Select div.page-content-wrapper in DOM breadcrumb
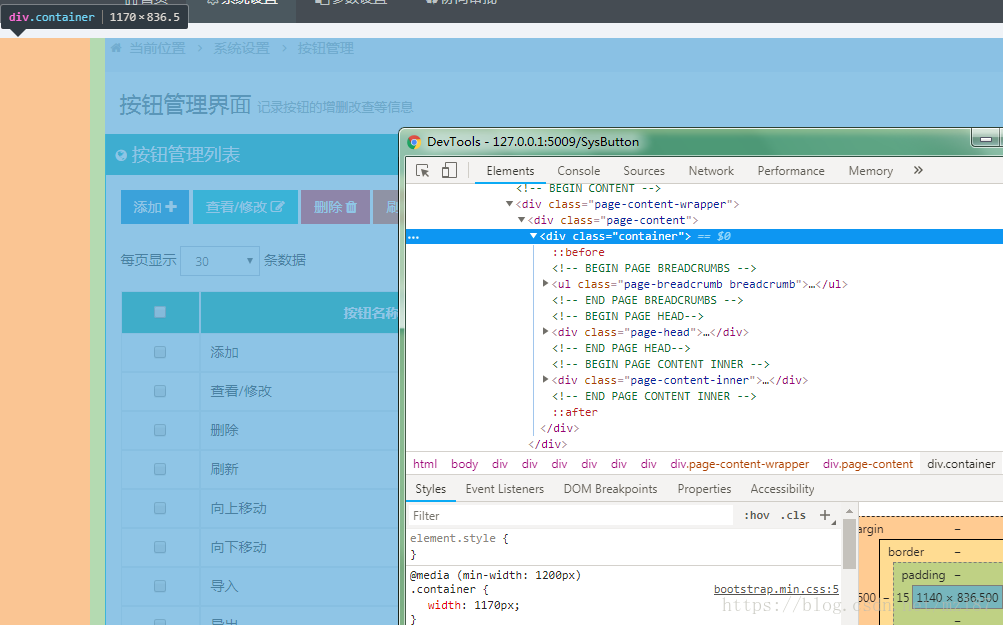 coord(739,464)
